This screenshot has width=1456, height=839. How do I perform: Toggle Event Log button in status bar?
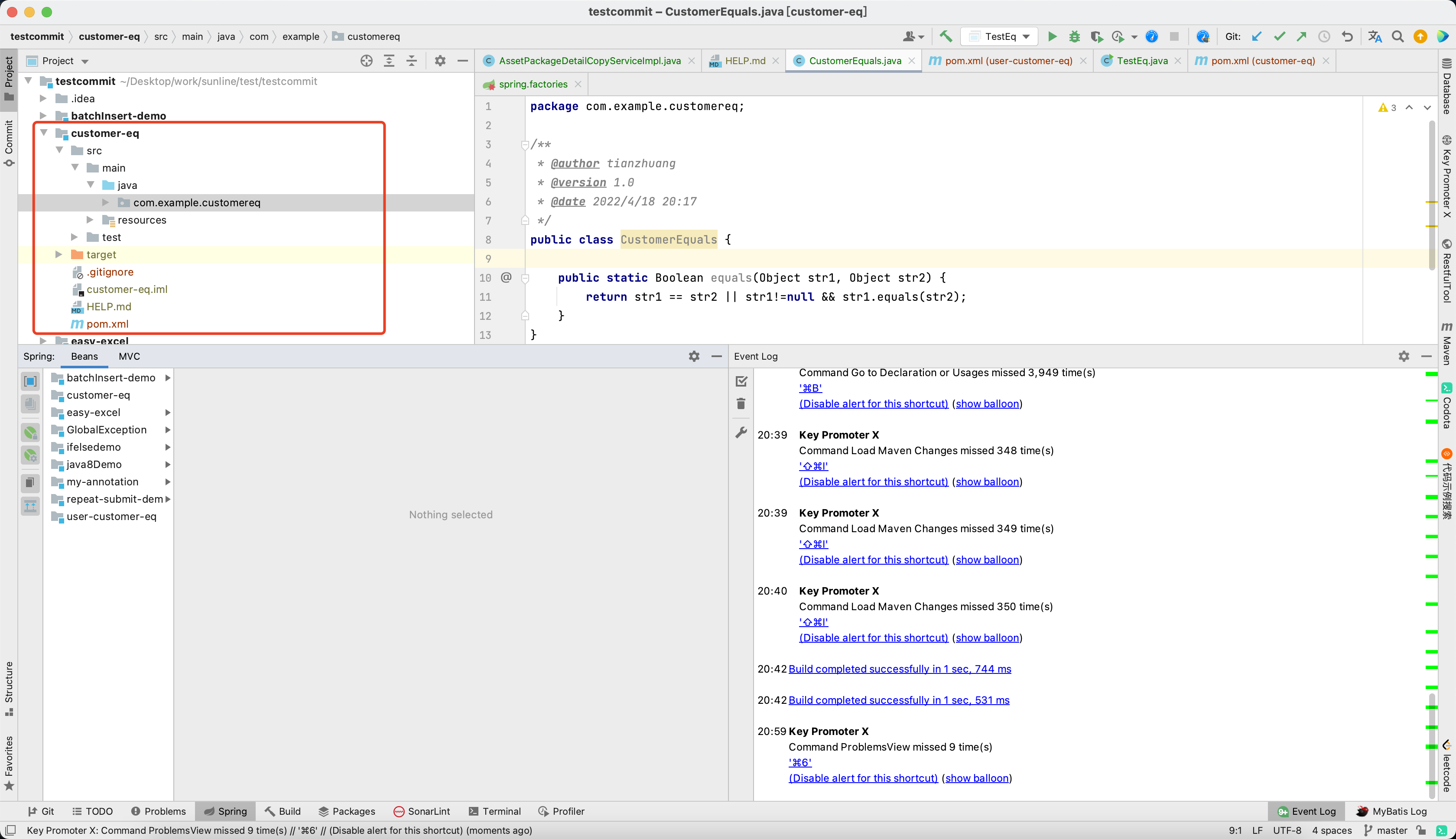pos(1306,811)
